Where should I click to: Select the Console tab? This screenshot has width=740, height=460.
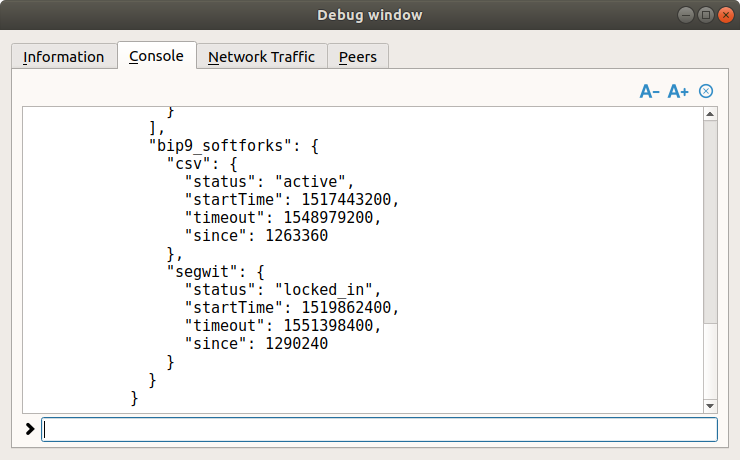click(156, 56)
